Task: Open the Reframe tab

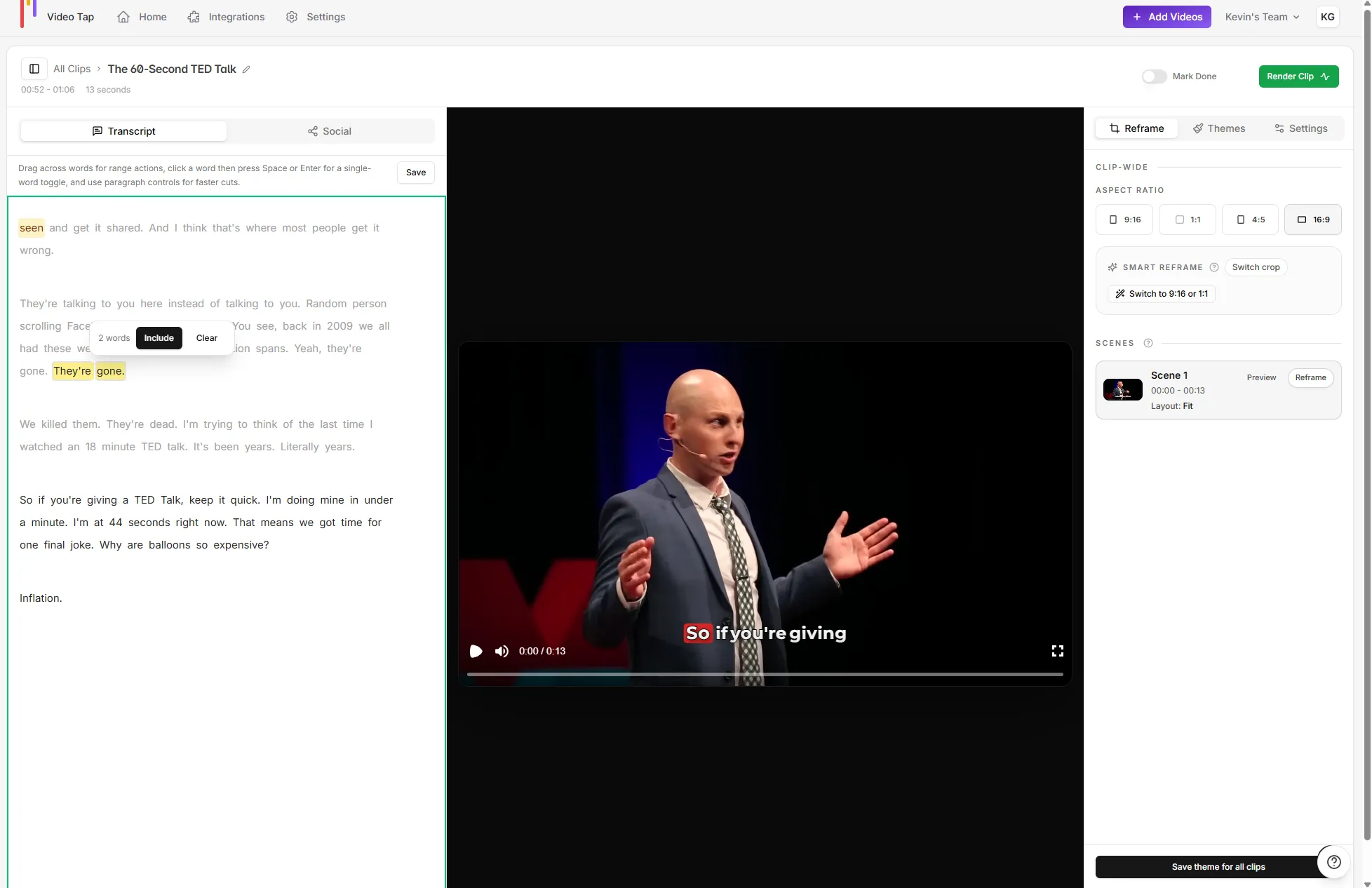Action: [x=1136, y=128]
